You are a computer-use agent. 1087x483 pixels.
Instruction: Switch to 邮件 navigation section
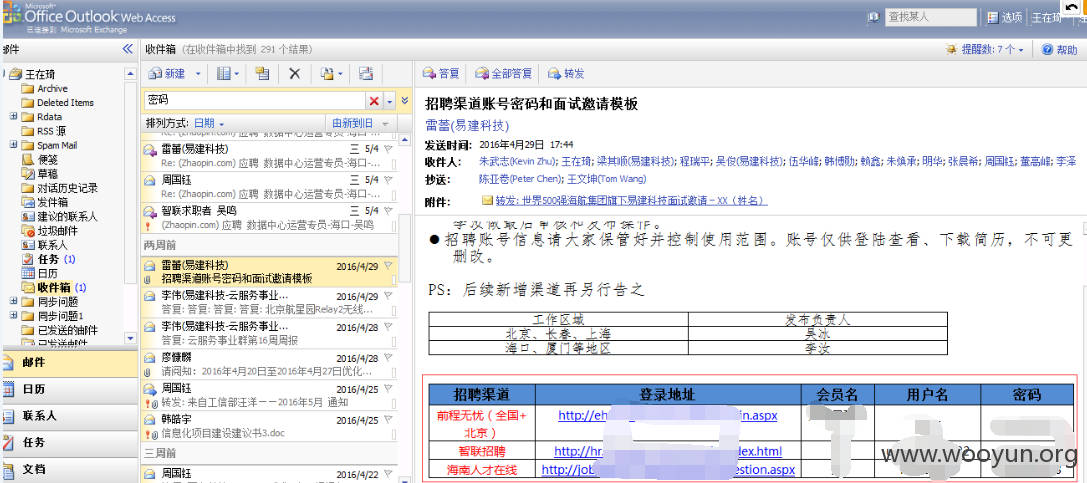[69, 362]
